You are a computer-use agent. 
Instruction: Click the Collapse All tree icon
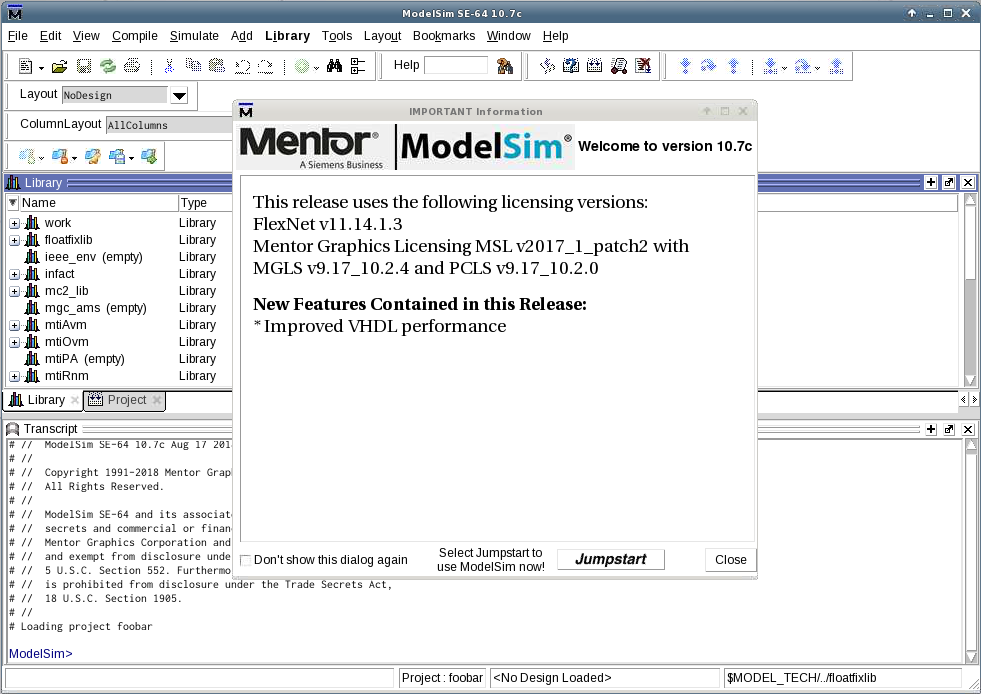click(x=358, y=66)
